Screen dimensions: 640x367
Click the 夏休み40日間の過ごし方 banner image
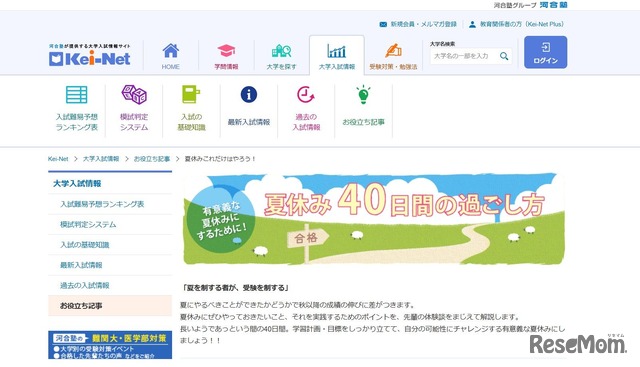374,219
